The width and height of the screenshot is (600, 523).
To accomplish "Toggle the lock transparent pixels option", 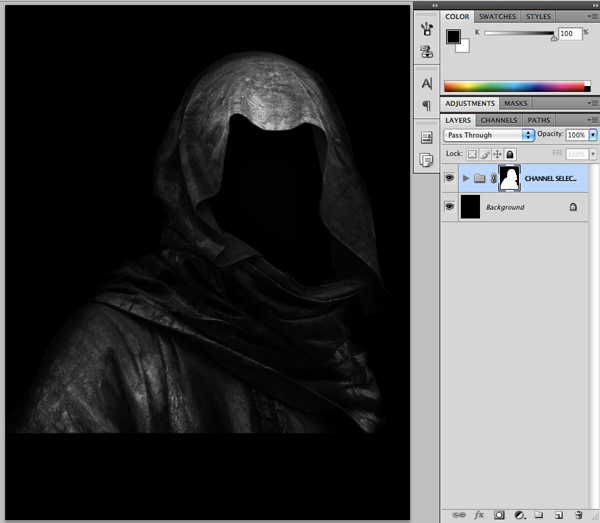I will pos(473,155).
